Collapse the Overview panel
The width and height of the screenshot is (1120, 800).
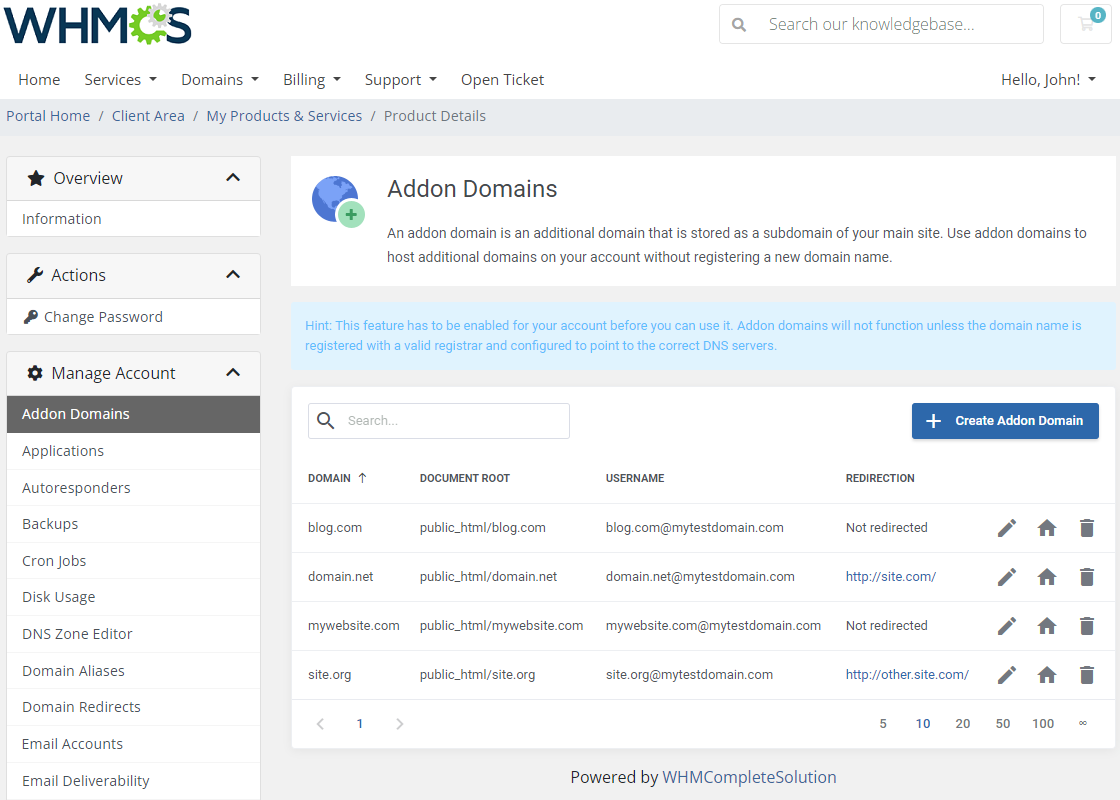pos(233,178)
